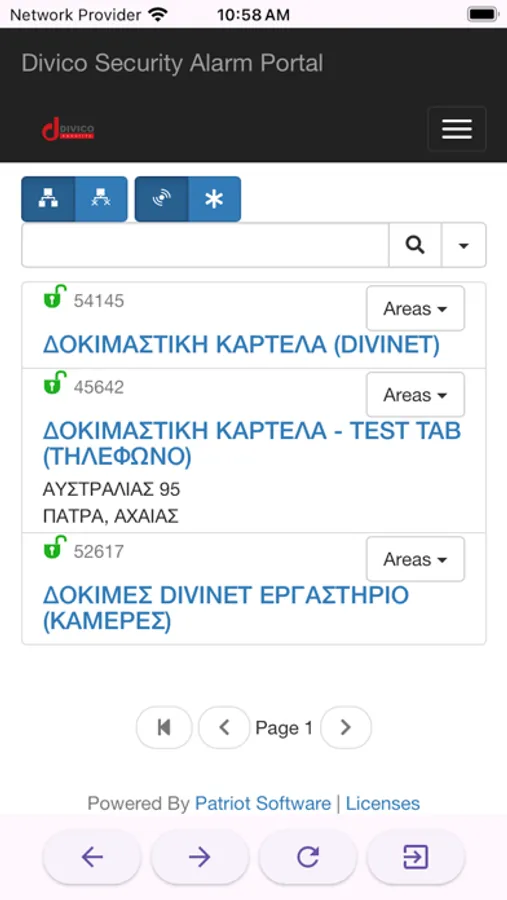The image size is (507, 900).
Task: Tap the battery status icon
Action: (x=482, y=14)
